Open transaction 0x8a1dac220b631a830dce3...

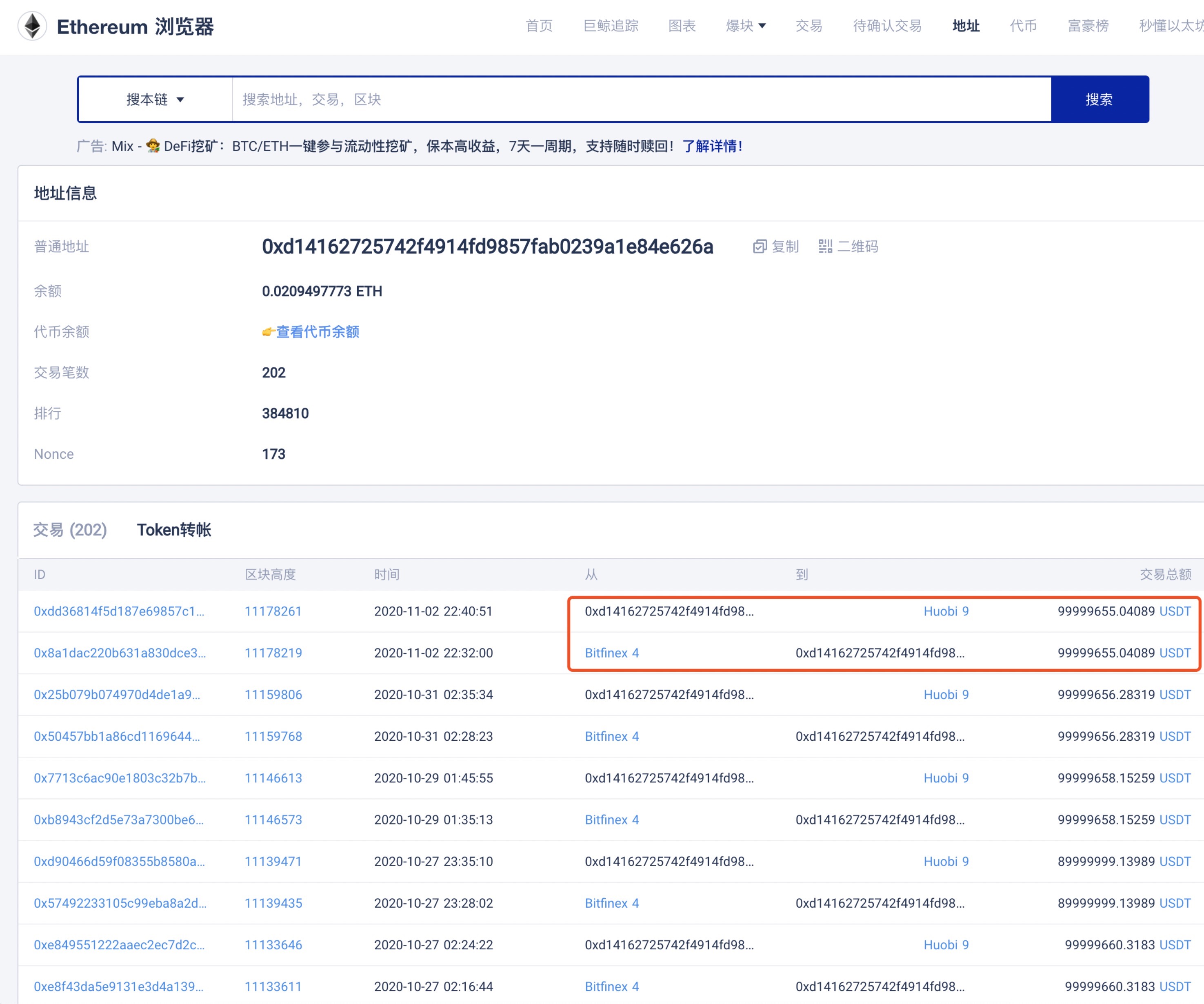point(120,653)
